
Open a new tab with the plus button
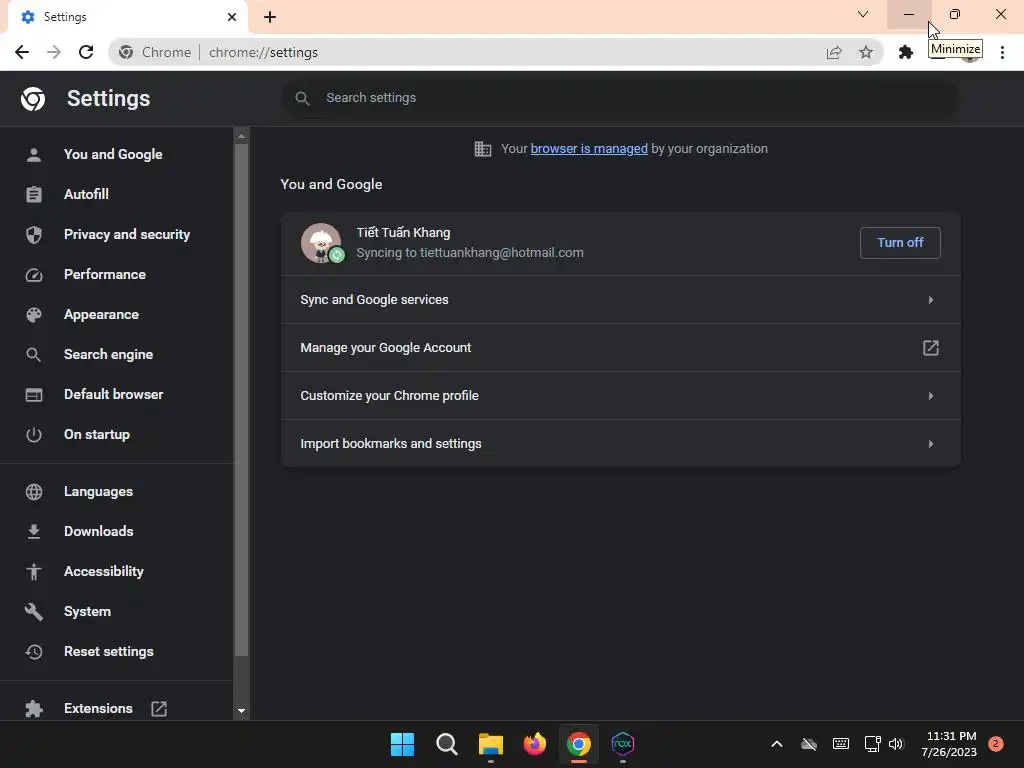click(x=270, y=17)
